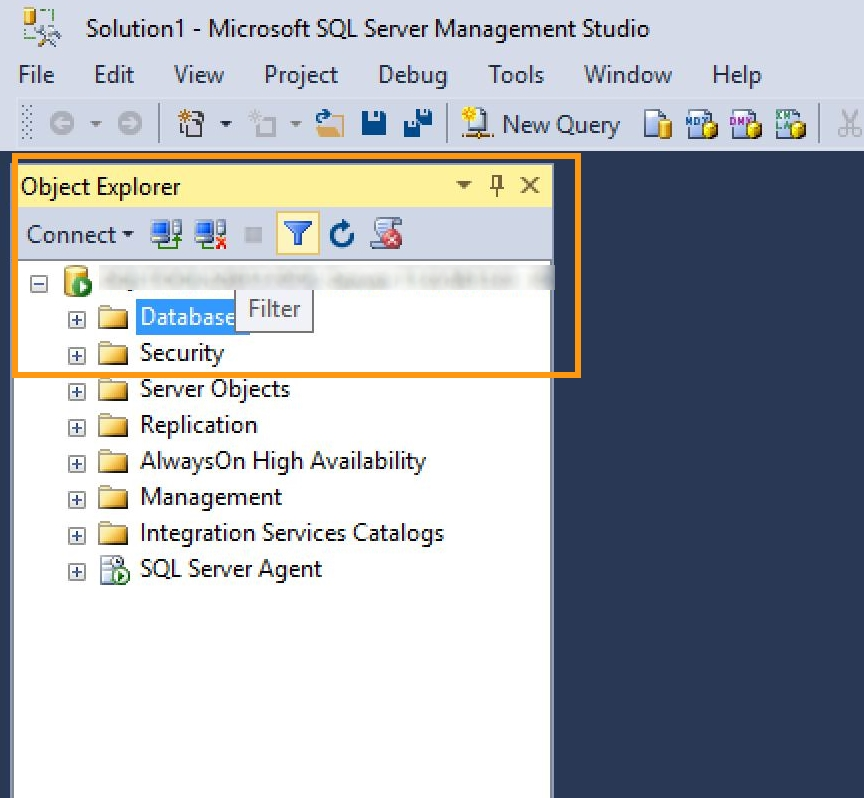The image size is (864, 798).
Task: Expand the Server Objects node
Action: point(77,392)
